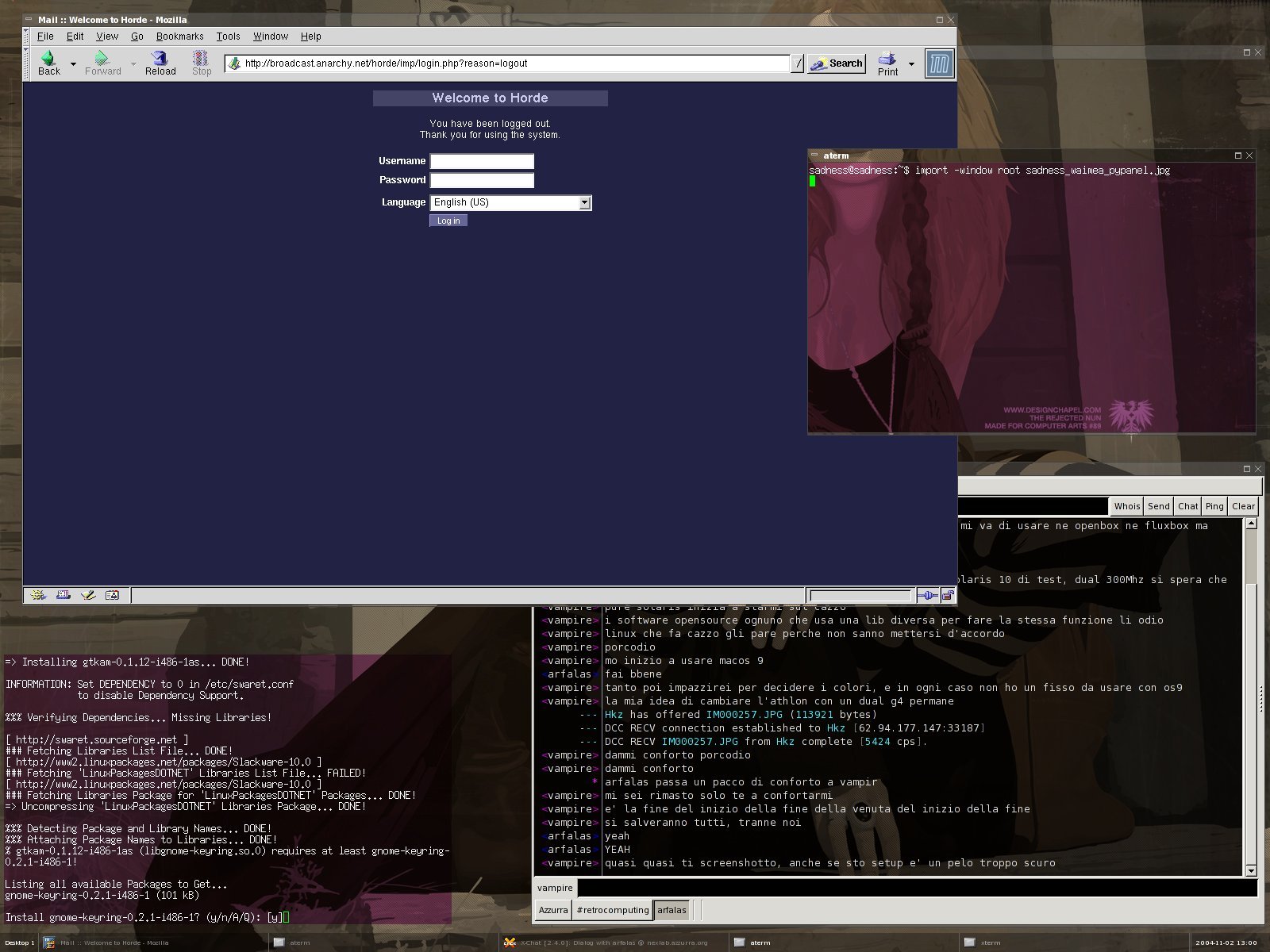
Task: Open the Language dropdown showing English (US)
Action: [x=510, y=202]
